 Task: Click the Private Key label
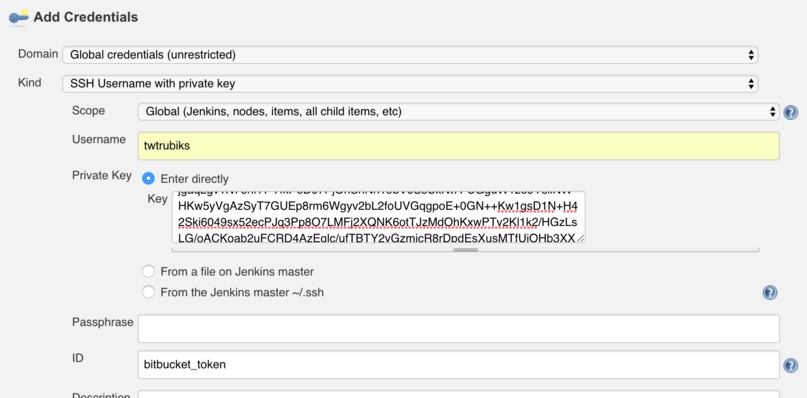pyautogui.click(x=102, y=175)
